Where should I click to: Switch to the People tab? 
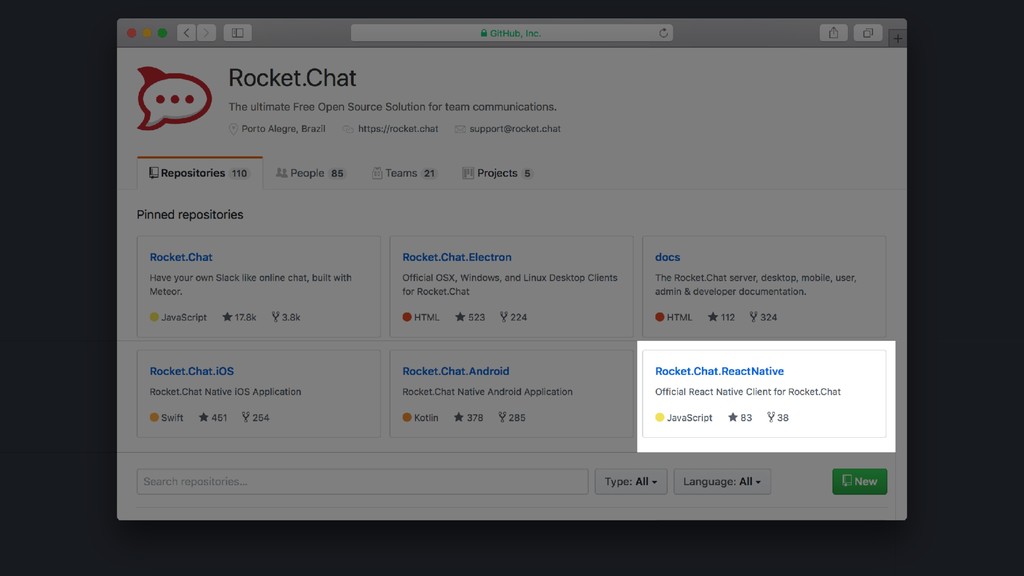(311, 173)
